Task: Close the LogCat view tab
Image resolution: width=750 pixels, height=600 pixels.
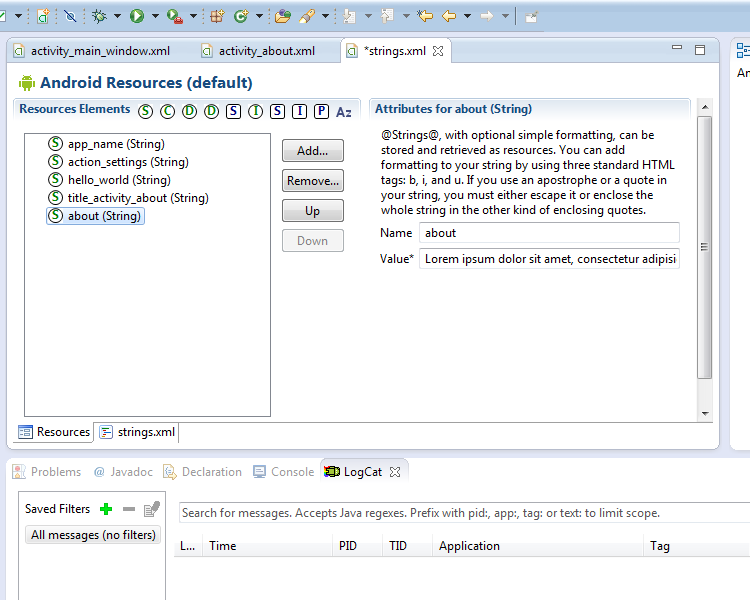Action: point(395,472)
